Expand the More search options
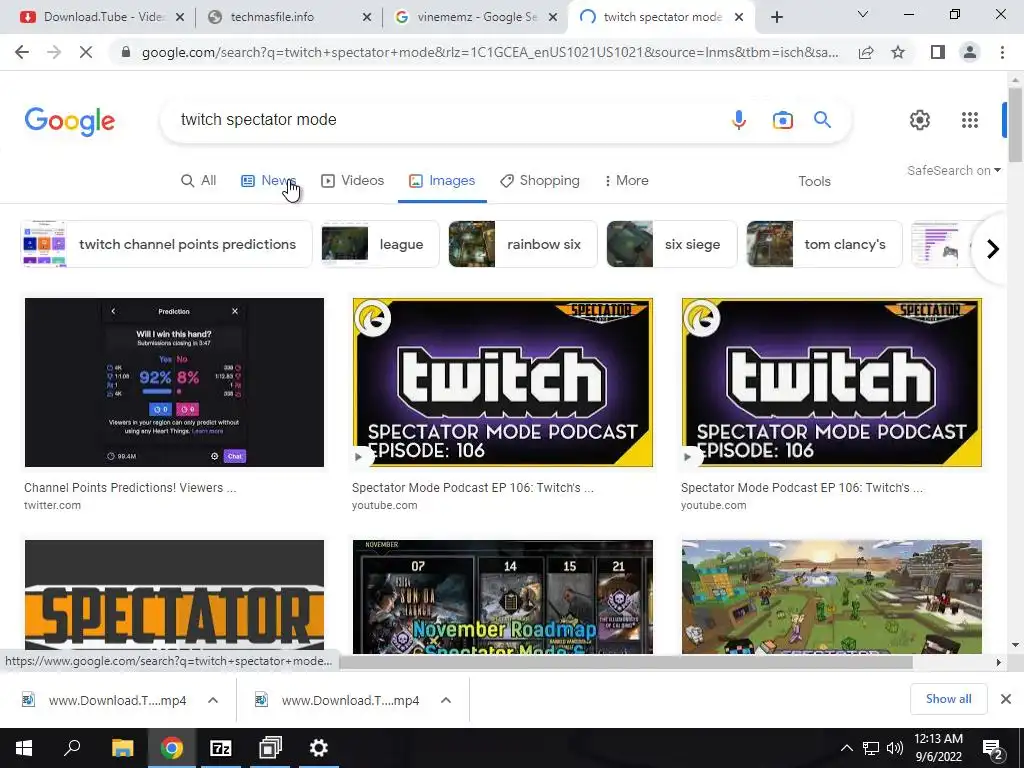Image resolution: width=1024 pixels, height=768 pixels. click(626, 181)
